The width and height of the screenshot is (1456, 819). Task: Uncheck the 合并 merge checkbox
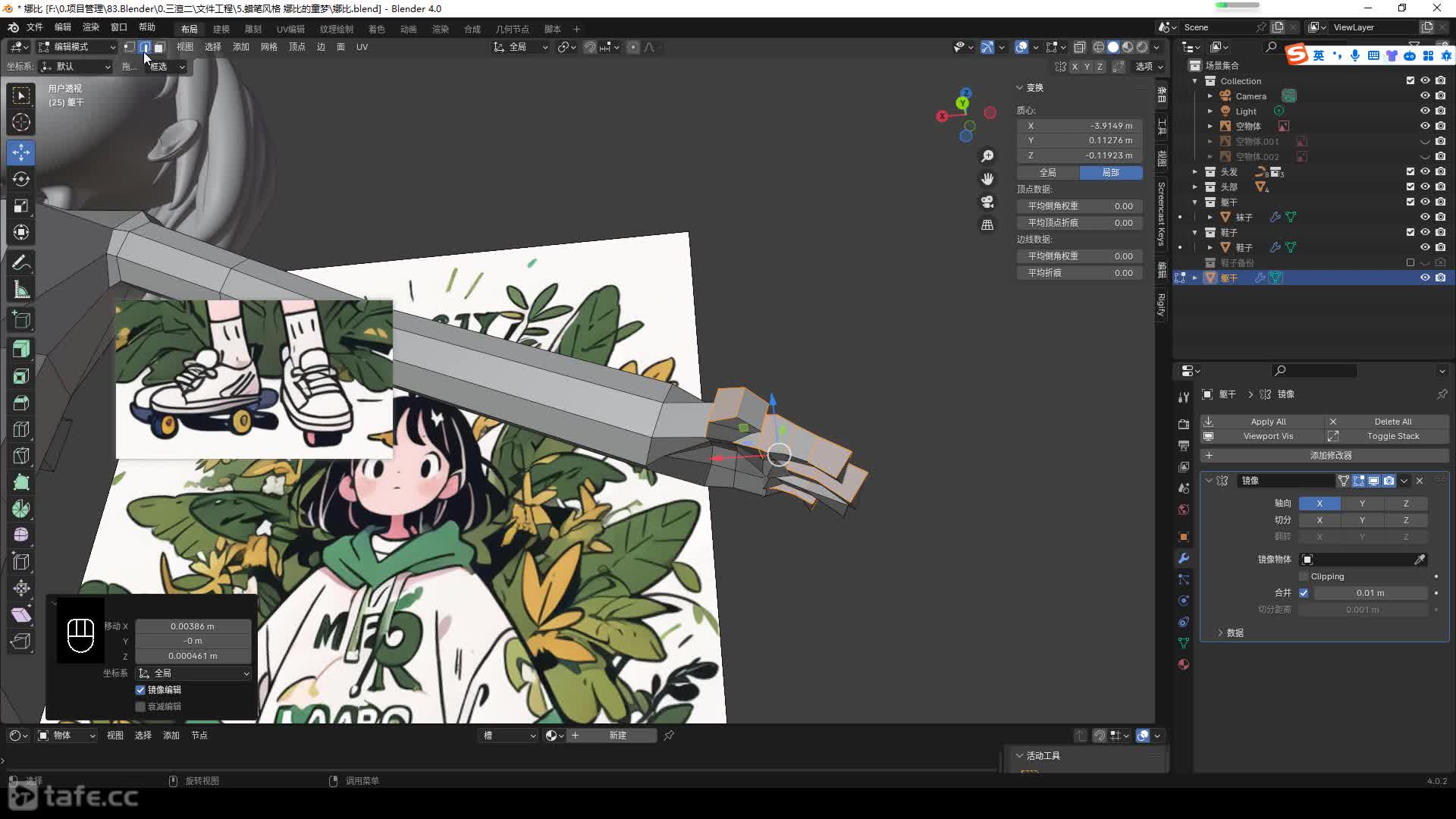tap(1304, 593)
